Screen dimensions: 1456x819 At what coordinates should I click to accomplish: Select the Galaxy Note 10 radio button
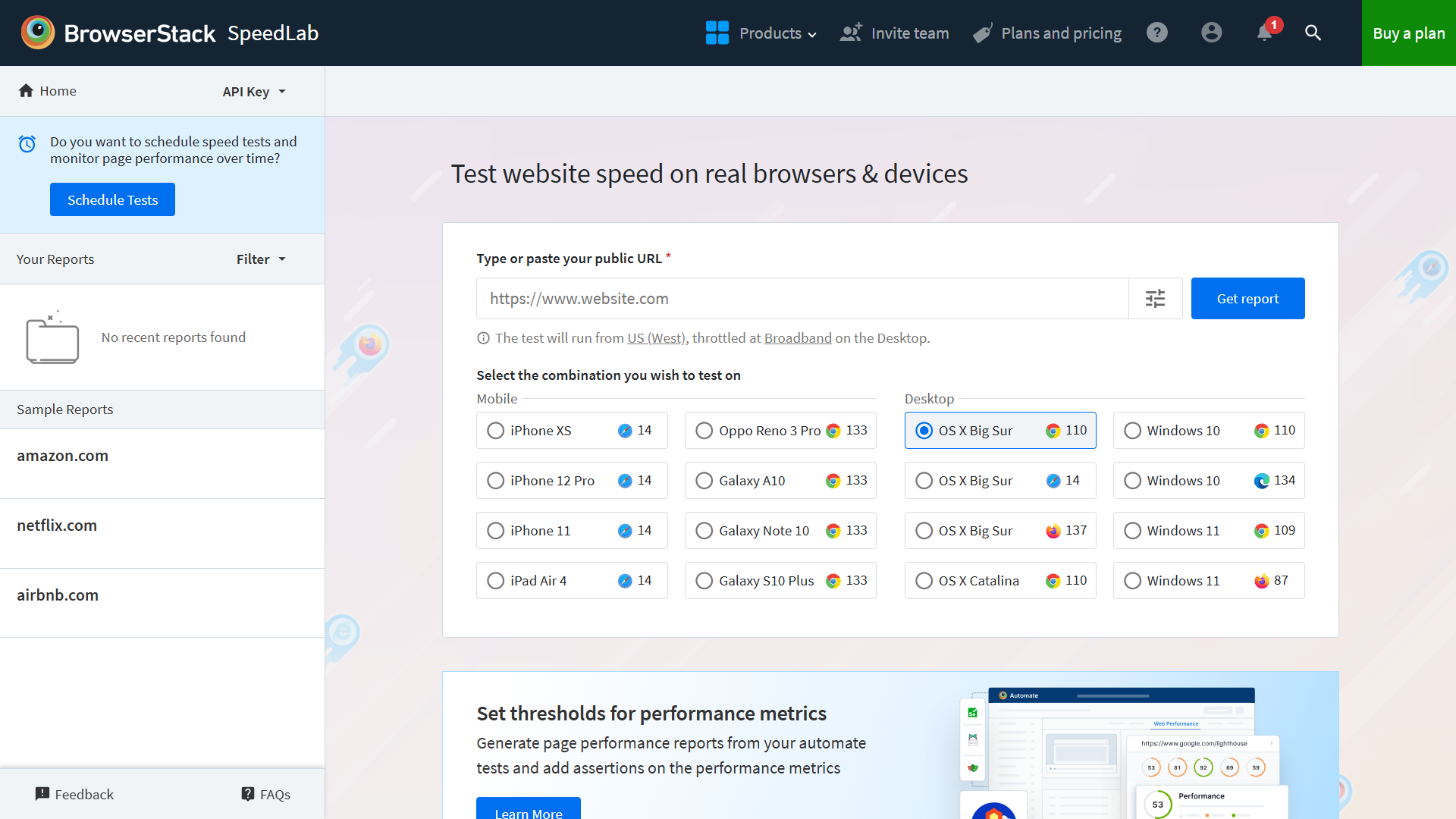704,531
